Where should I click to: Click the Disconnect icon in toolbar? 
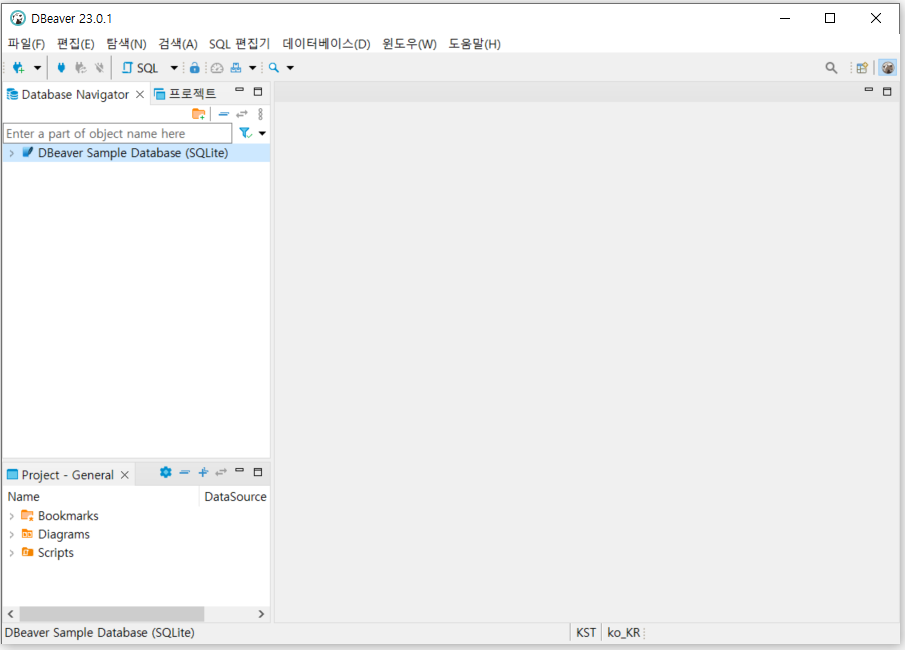(99, 68)
